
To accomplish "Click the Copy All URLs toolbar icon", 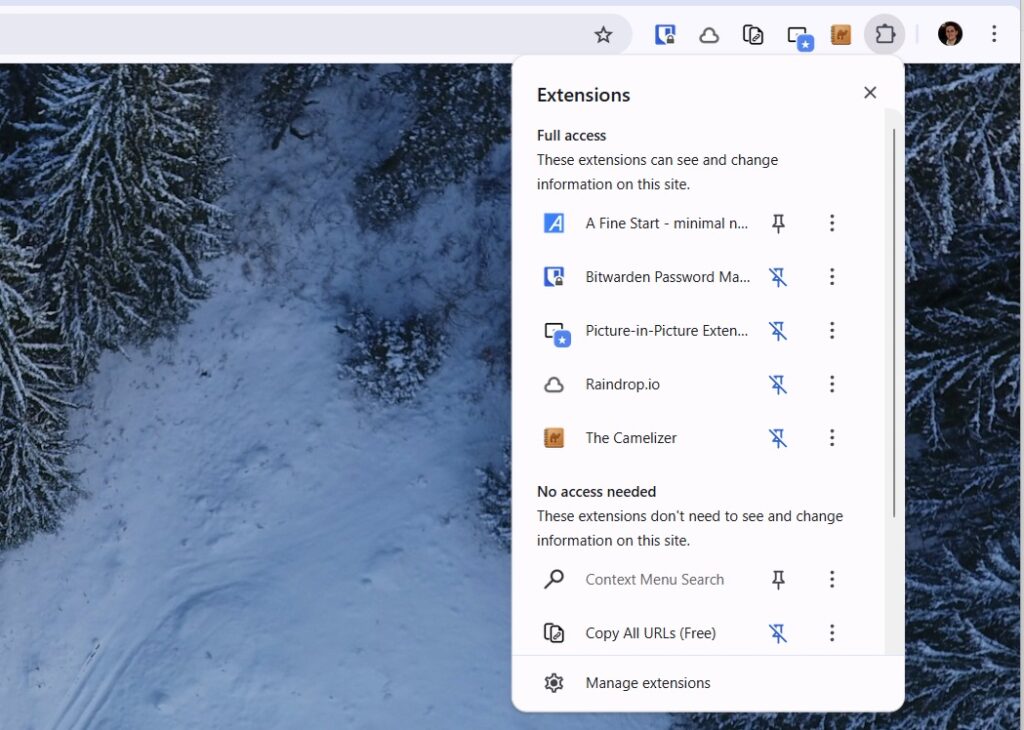I will coord(753,35).
